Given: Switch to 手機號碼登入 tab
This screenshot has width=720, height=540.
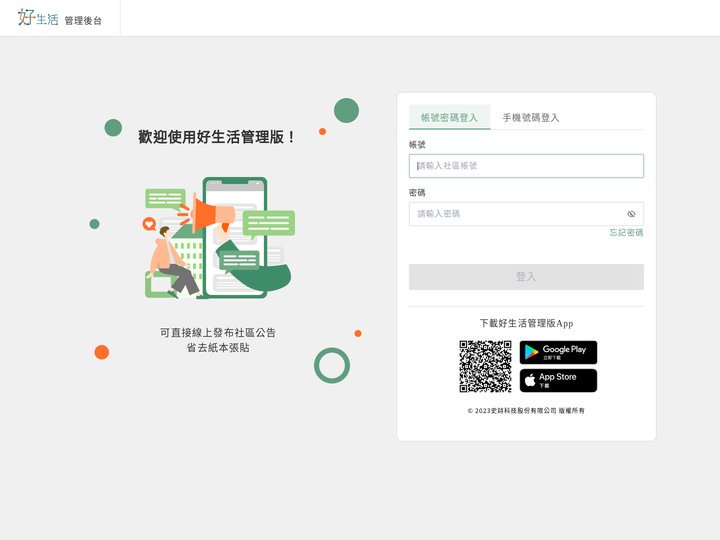Looking at the screenshot, I should pyautogui.click(x=531, y=118).
